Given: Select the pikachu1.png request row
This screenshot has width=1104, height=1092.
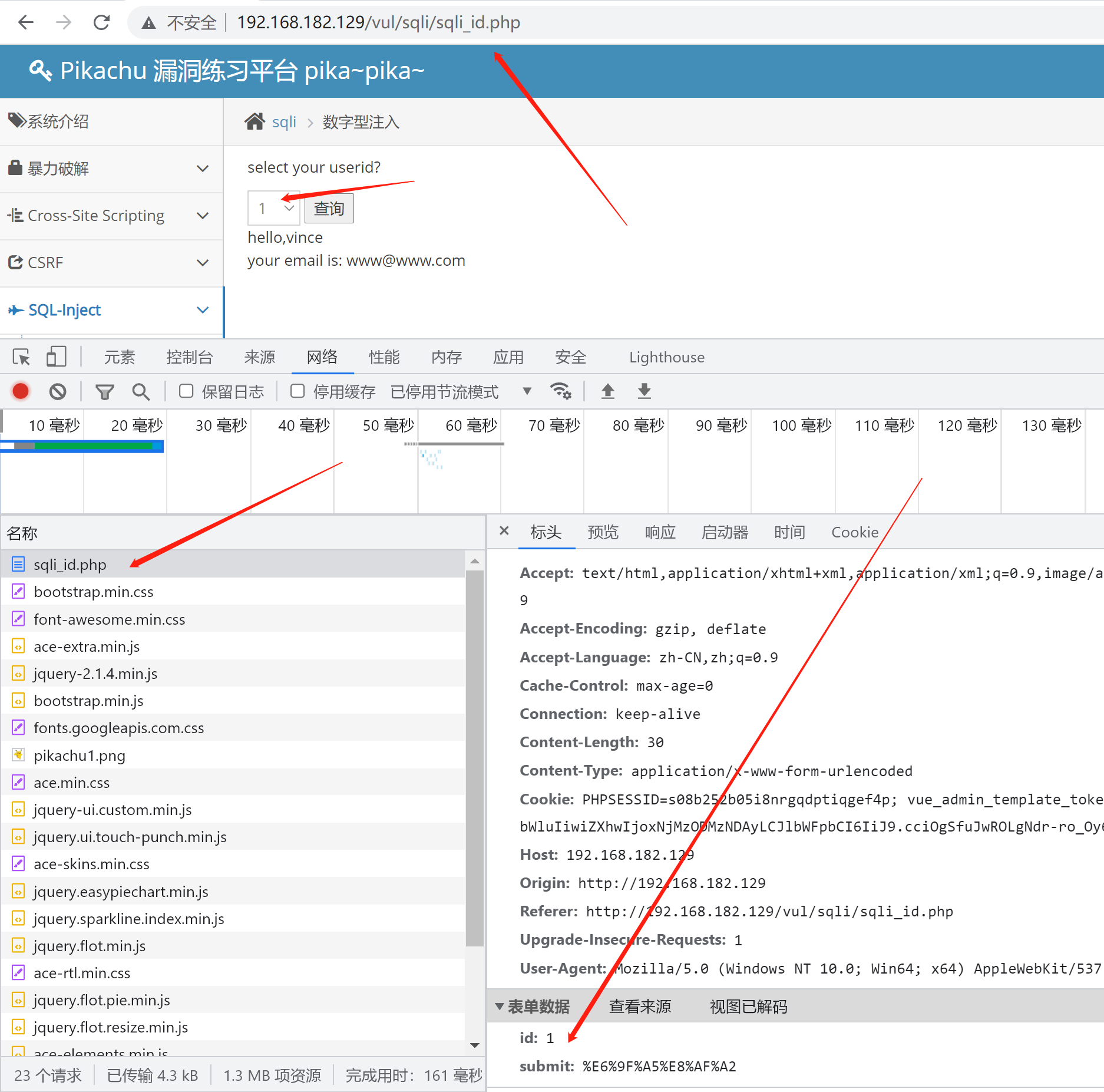Looking at the screenshot, I should 233,756.
